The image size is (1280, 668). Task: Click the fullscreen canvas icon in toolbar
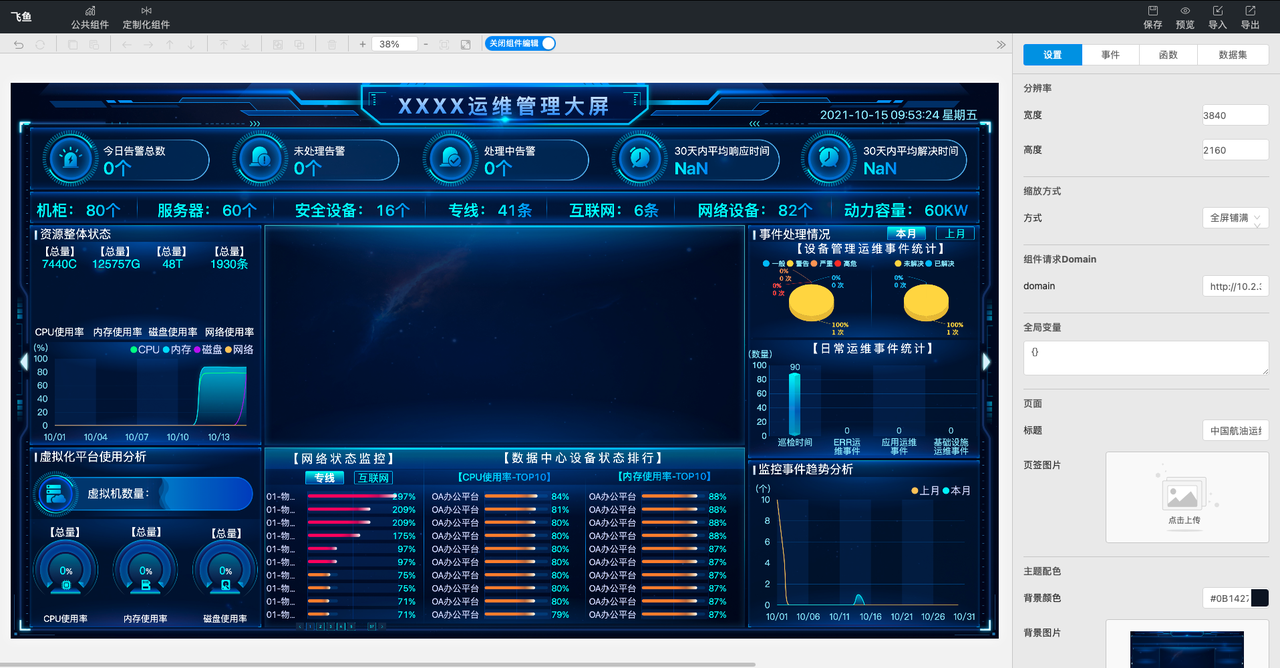[x=466, y=44]
